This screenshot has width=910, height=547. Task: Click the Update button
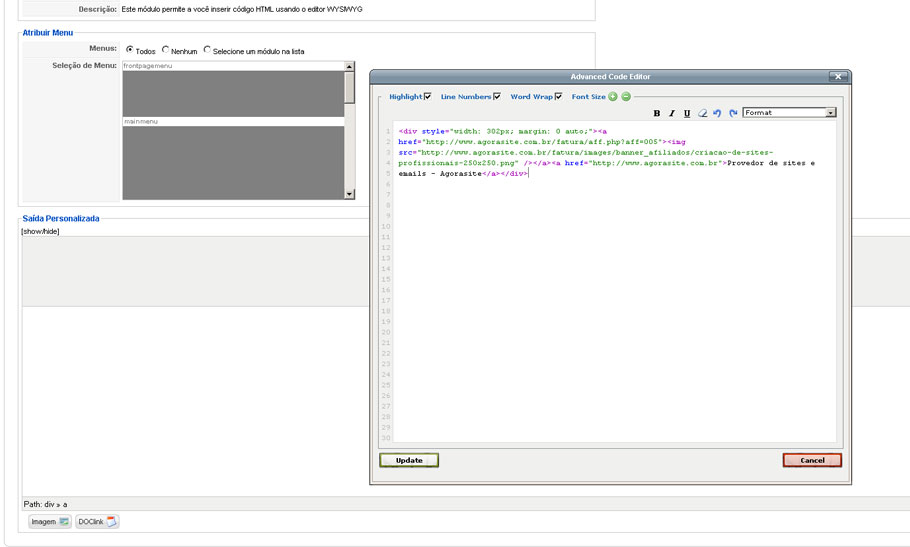pos(409,460)
